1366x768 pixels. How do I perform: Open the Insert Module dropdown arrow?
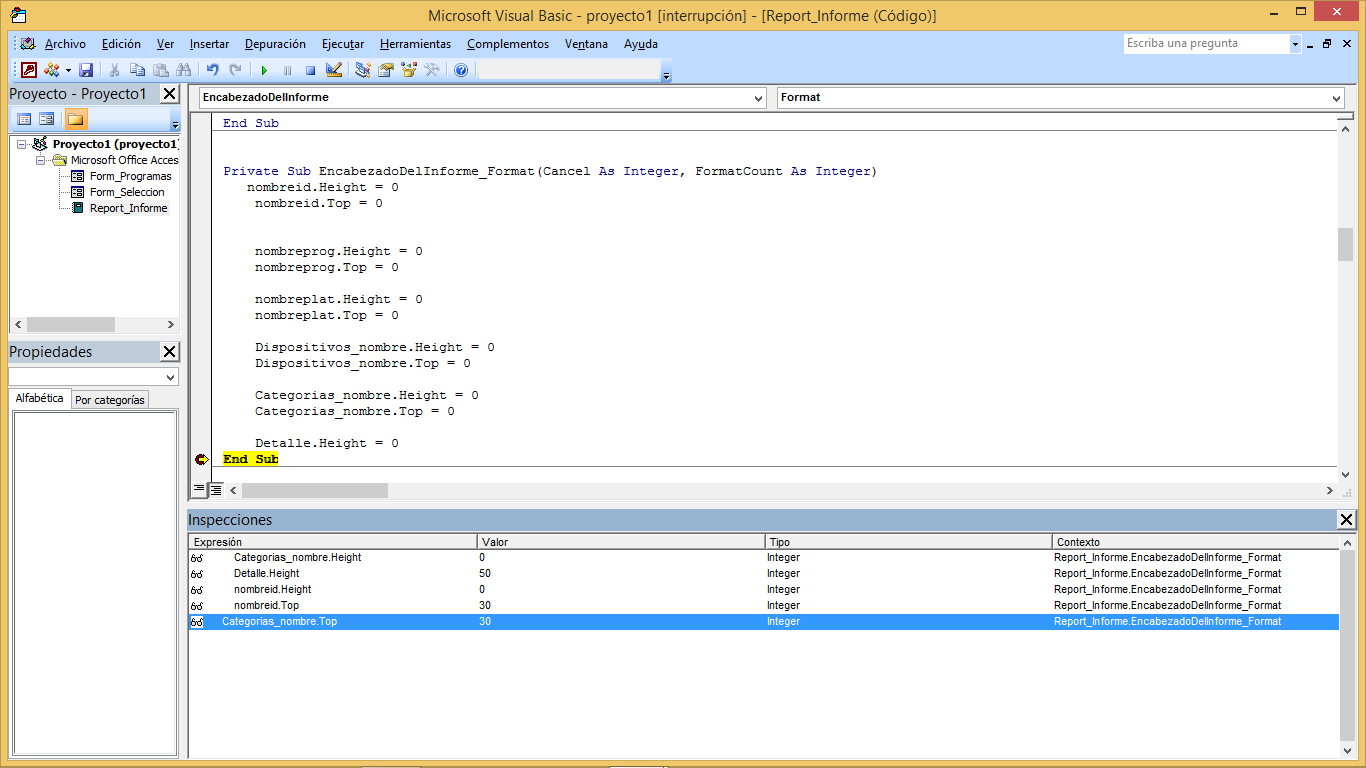click(68, 70)
